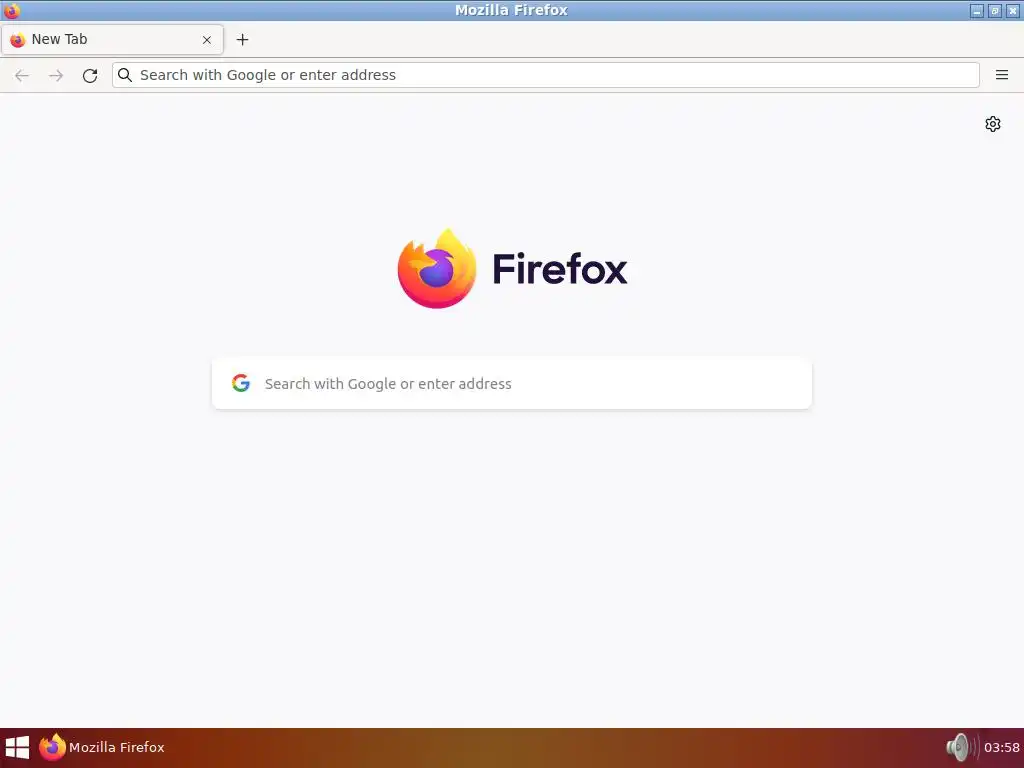The width and height of the screenshot is (1024, 768).
Task: Go forward using the forward arrow
Action: tap(56, 75)
